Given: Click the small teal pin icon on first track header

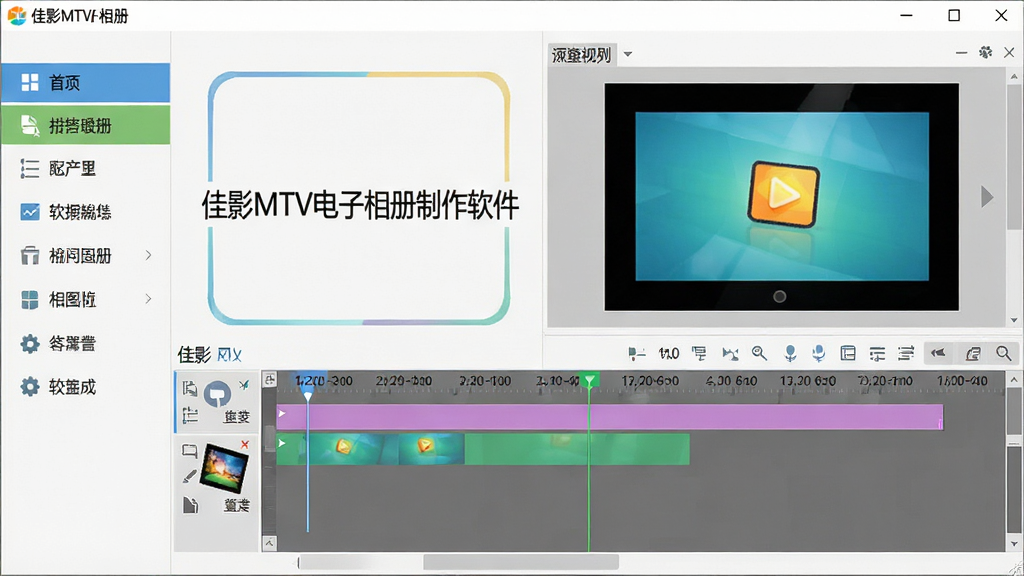Looking at the screenshot, I should tap(244, 385).
